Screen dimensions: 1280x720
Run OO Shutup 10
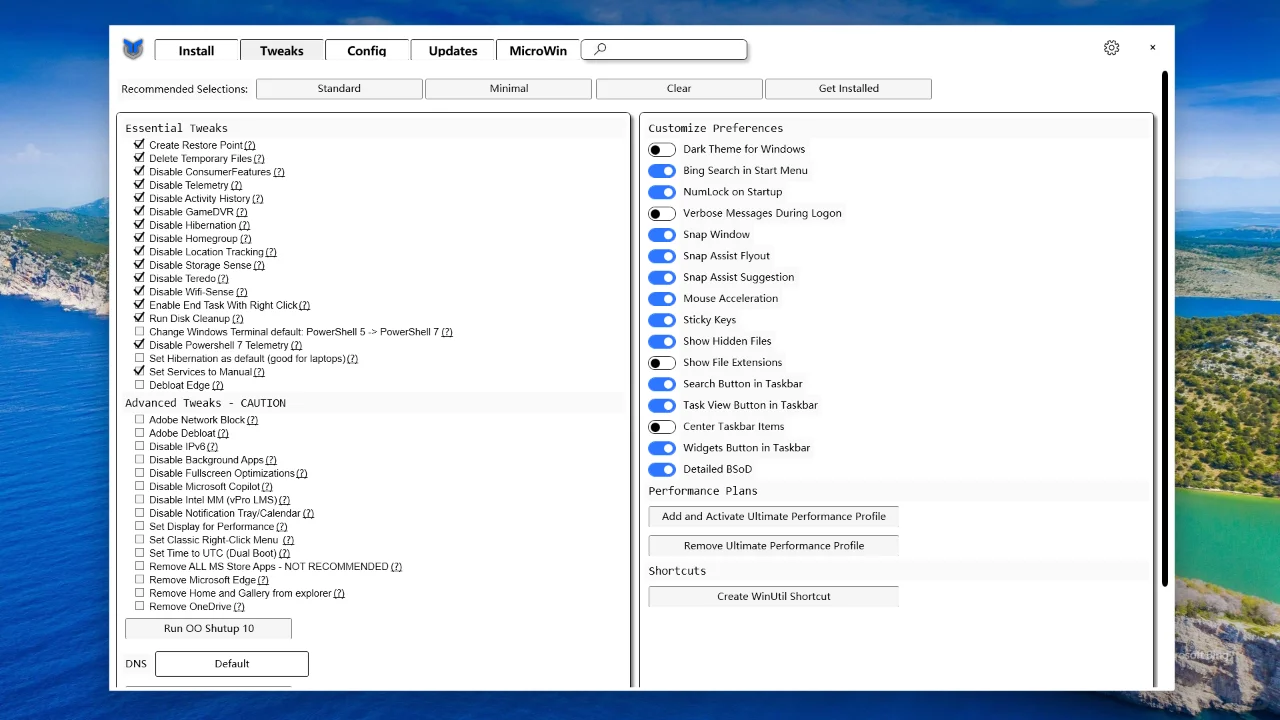pos(209,629)
